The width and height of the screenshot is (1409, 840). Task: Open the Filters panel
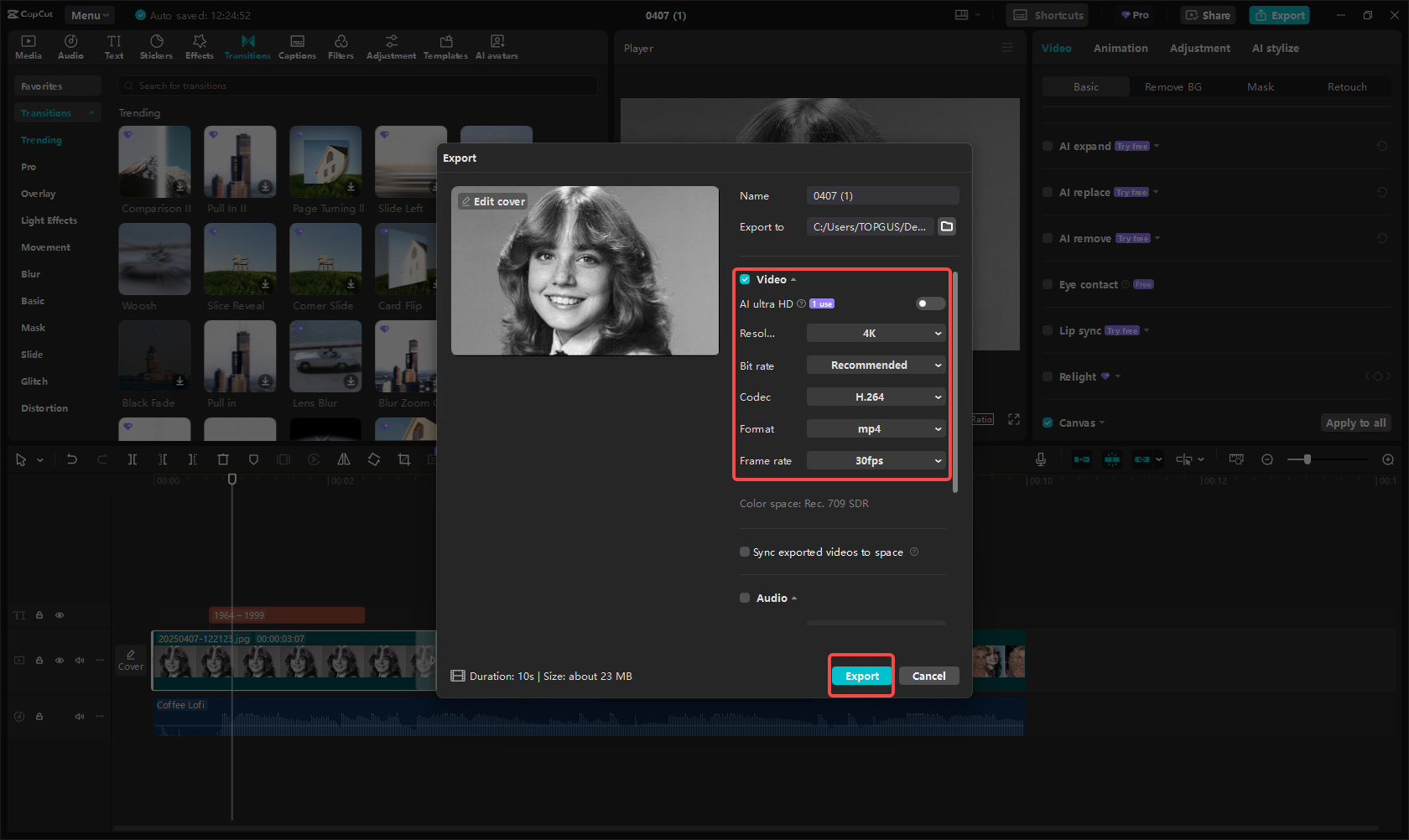341,46
